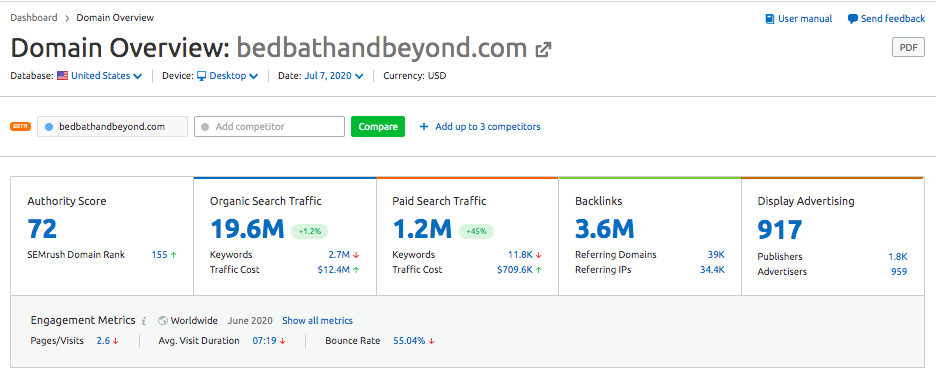Select Domain Overview breadcrumb item
936x369 pixels.
(x=115, y=18)
